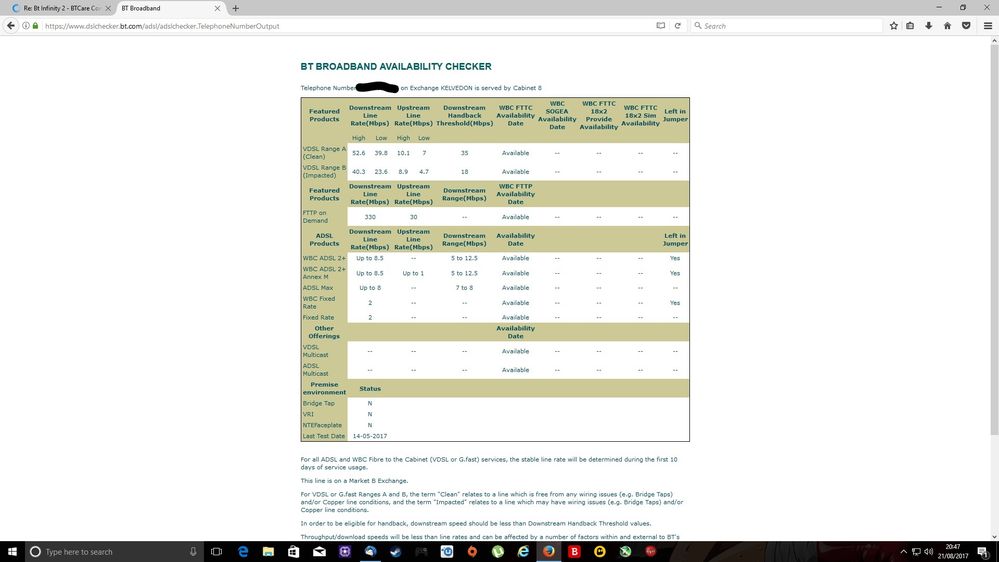Open Origin from taskbar
Screen dimensions: 999x562
(472, 552)
